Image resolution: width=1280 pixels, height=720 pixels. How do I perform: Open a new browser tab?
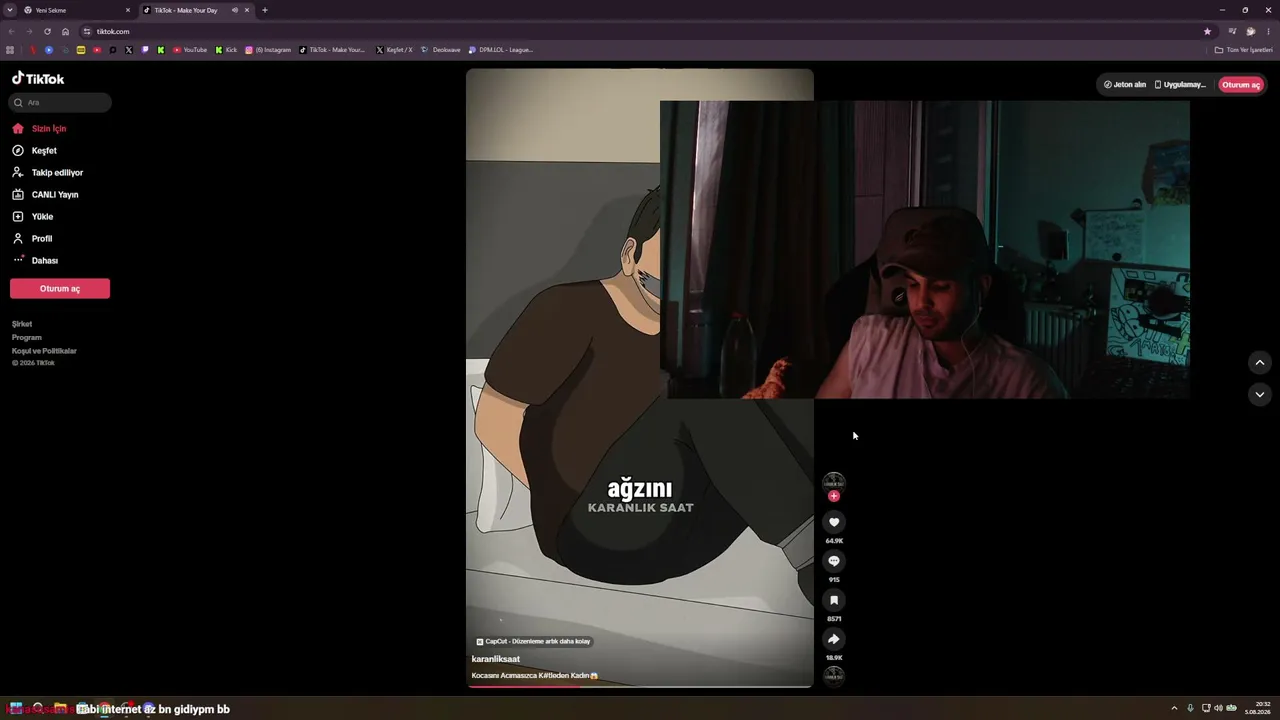click(265, 10)
